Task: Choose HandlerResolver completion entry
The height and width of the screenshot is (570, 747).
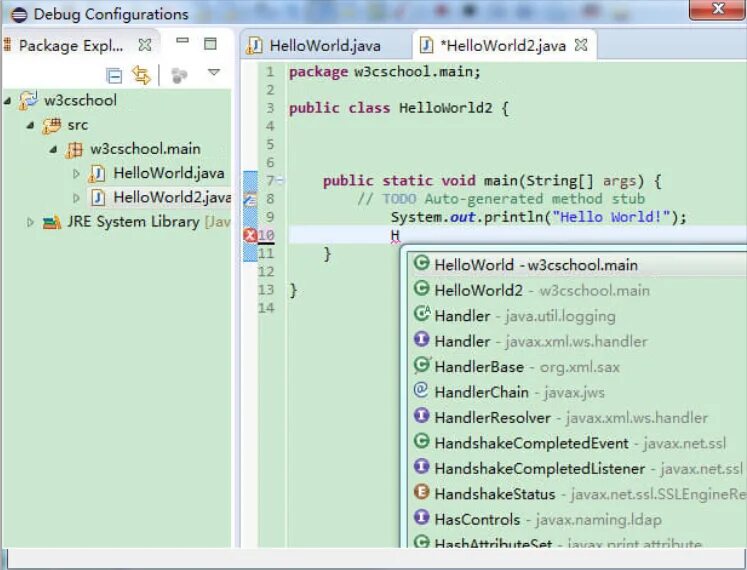Action: (576, 417)
